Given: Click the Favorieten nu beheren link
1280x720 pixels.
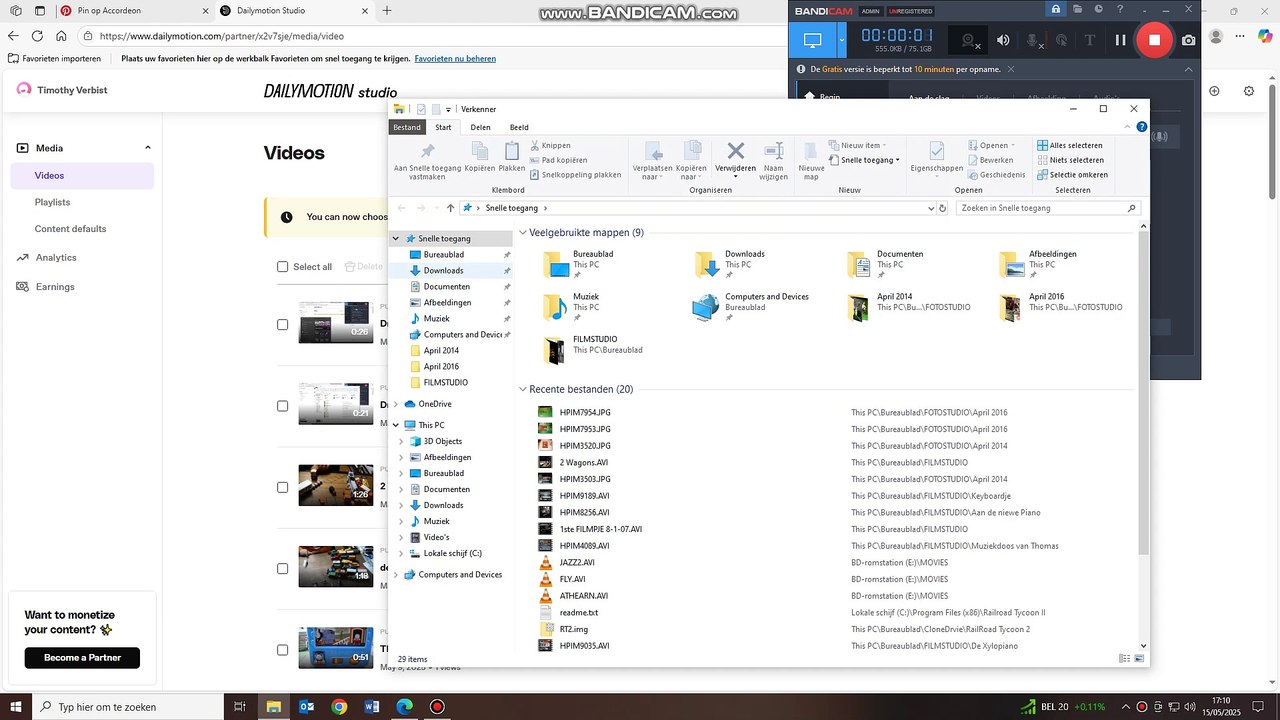Looking at the screenshot, I should [455, 59].
